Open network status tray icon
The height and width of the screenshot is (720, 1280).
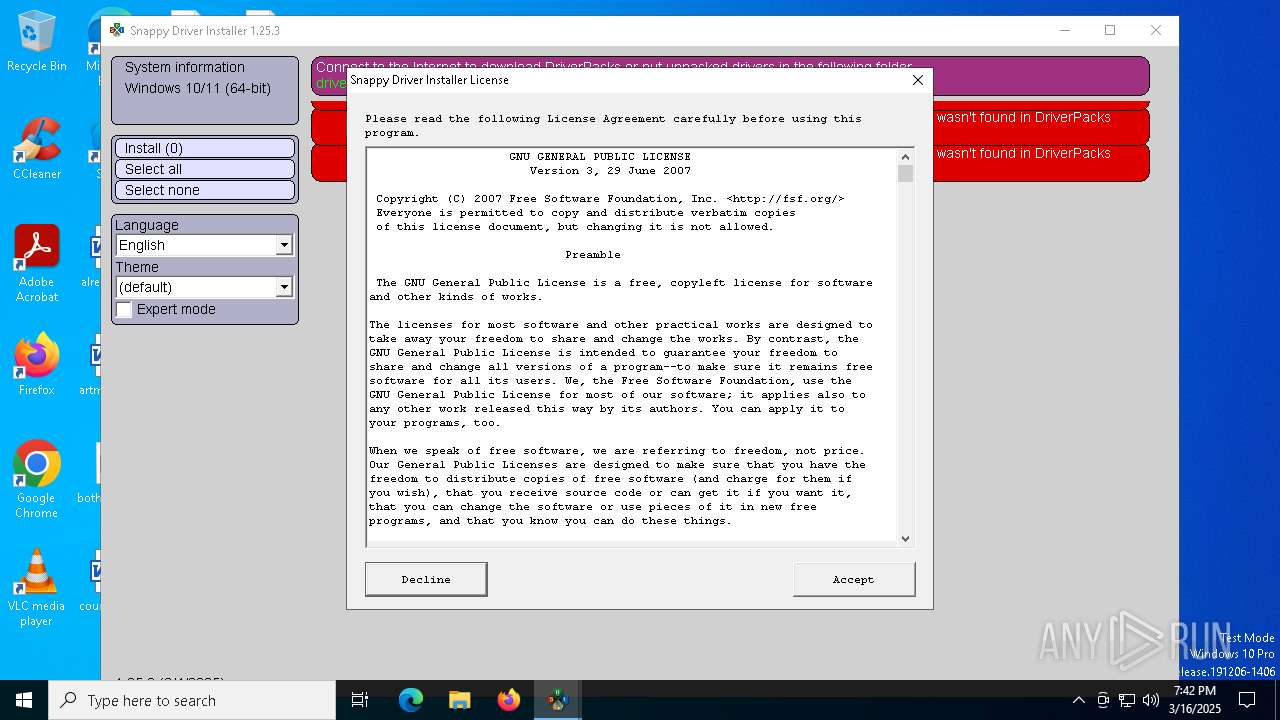[x=1127, y=700]
